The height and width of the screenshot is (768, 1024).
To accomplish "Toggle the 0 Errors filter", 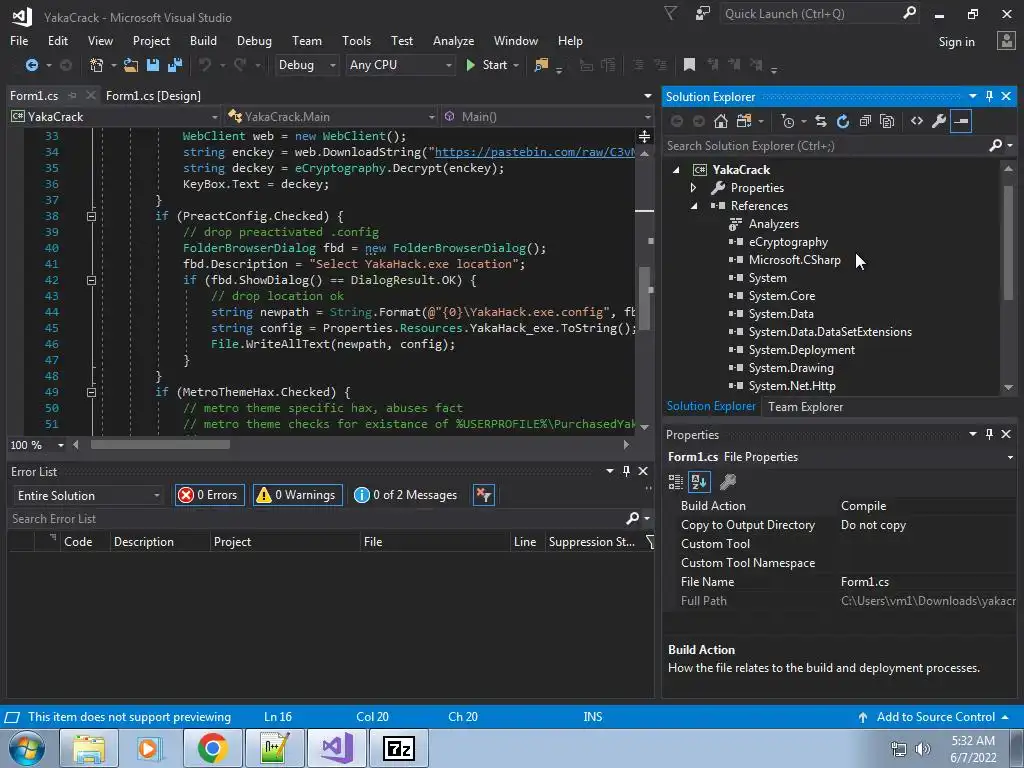I will click(x=210, y=495).
